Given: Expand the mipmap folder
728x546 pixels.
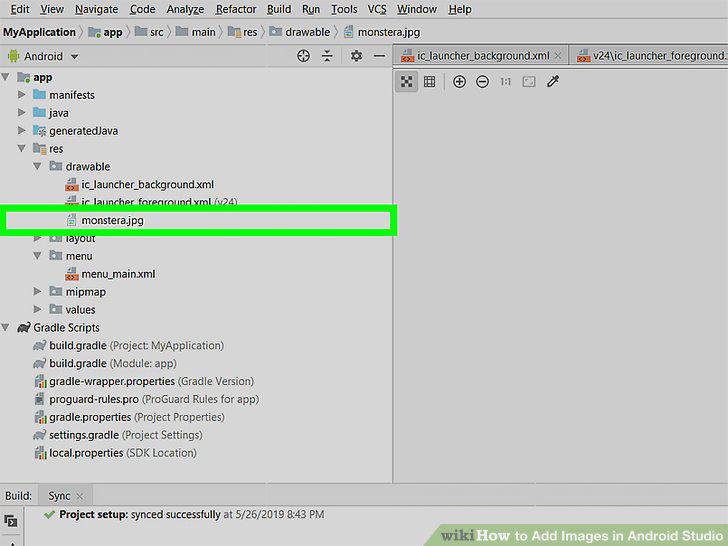Looking at the screenshot, I should 38,292.
